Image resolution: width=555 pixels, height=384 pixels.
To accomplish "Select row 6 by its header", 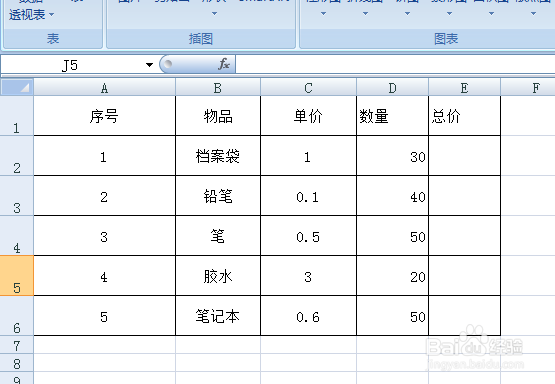I will (x=17, y=316).
